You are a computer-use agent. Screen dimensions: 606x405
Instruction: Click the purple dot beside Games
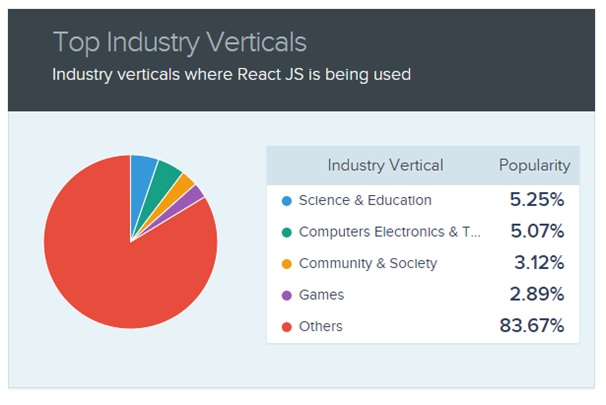(x=287, y=296)
